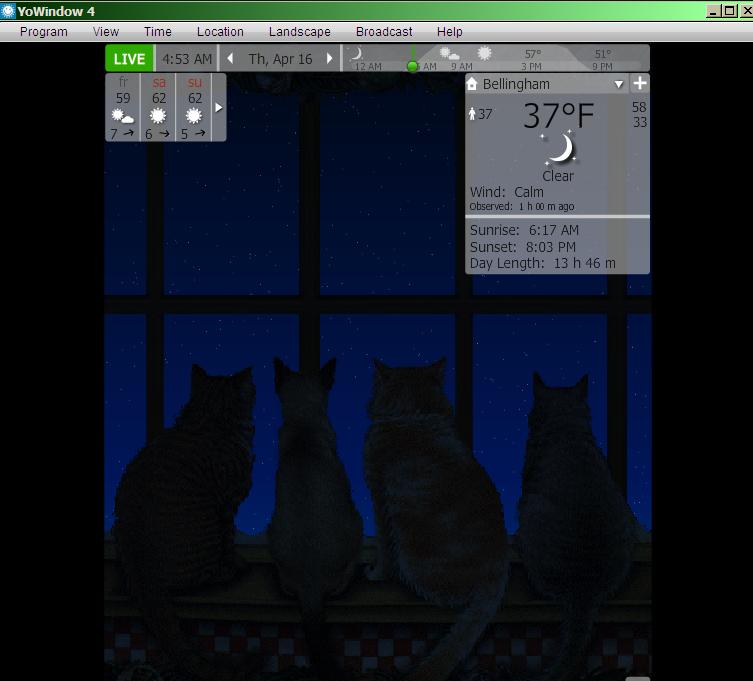This screenshot has width=753, height=681.
Task: Click the Bellingham location name
Action: click(516, 84)
